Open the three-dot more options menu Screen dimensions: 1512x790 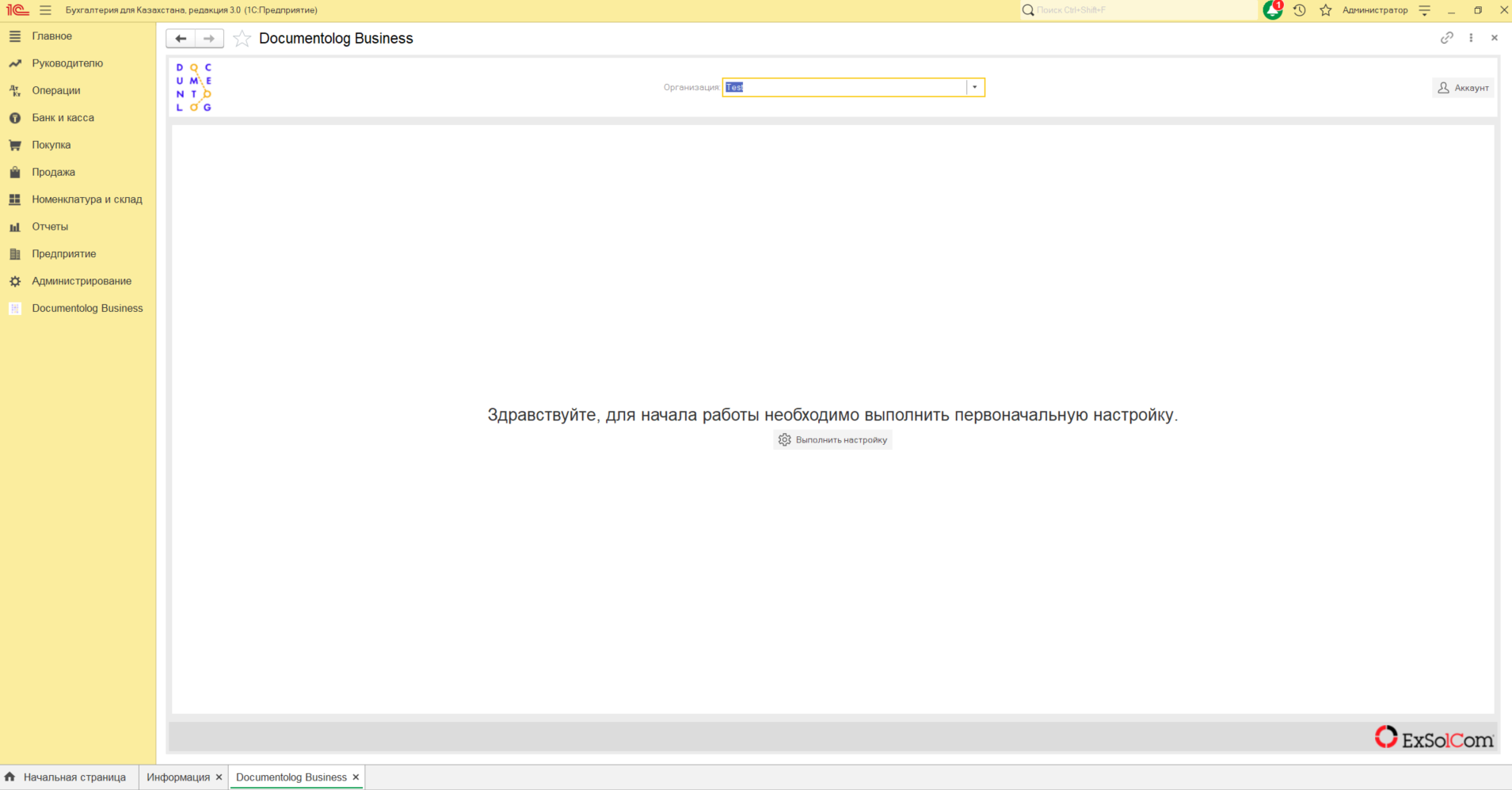pyautogui.click(x=1471, y=37)
